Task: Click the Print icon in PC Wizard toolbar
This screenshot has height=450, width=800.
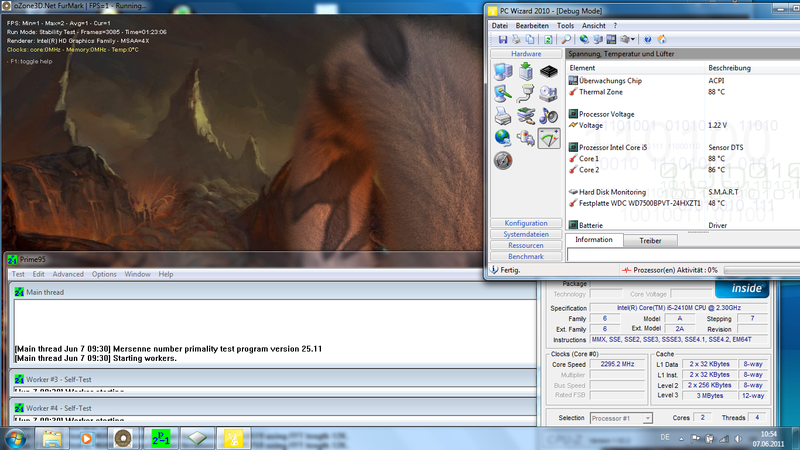Action: [516, 39]
